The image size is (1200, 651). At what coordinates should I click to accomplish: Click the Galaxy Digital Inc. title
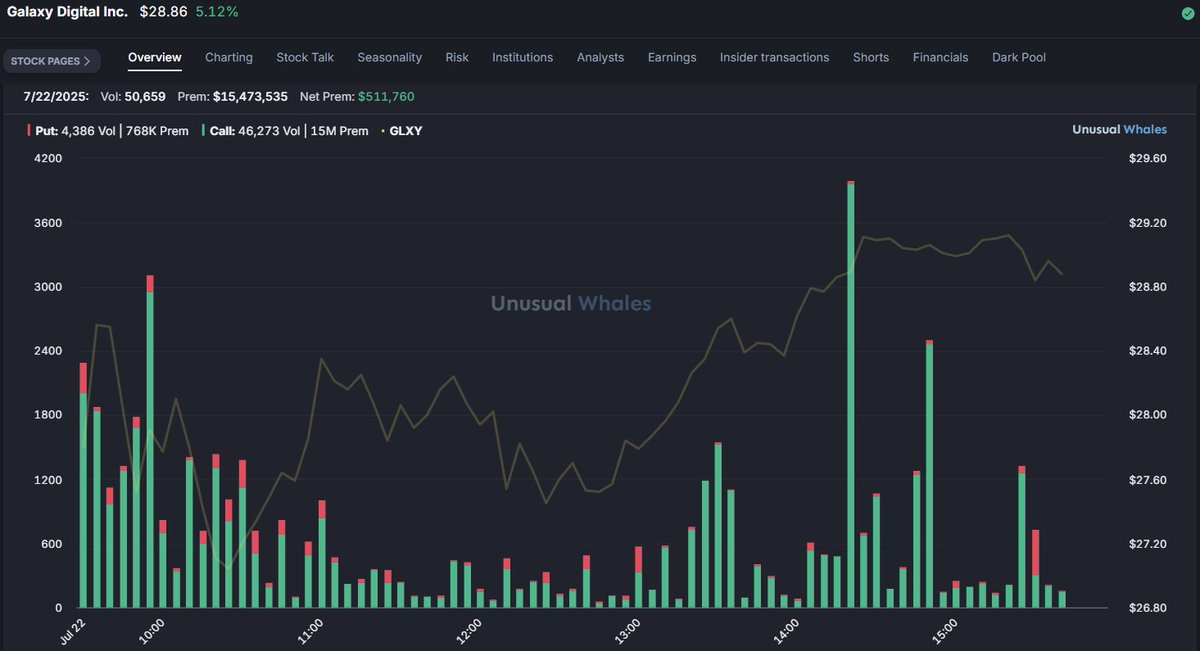tap(67, 12)
